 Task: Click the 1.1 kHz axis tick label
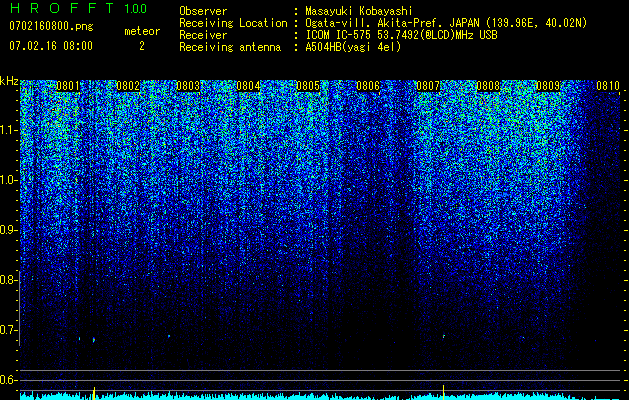[x=7, y=130]
